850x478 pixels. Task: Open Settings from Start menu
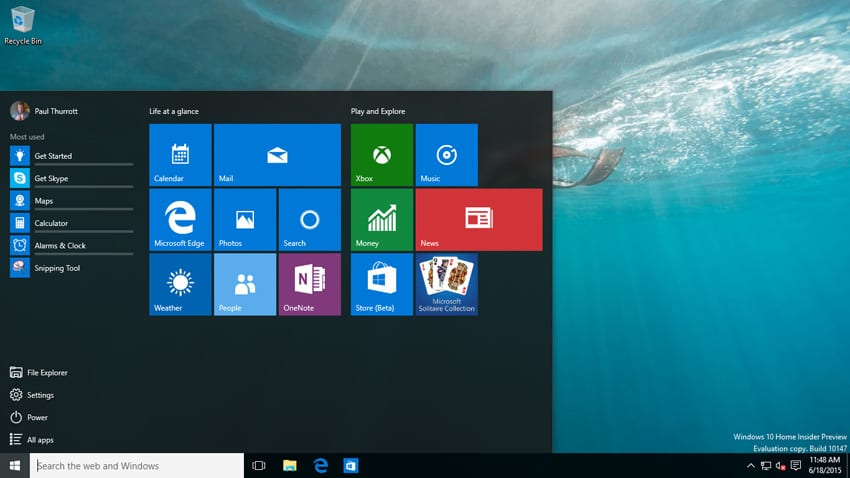click(32, 395)
